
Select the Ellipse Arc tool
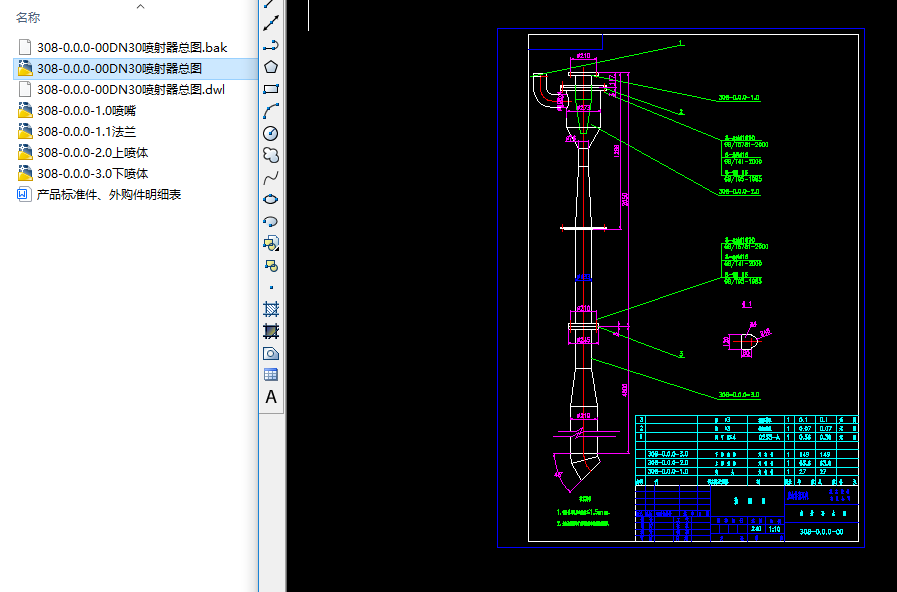(270, 221)
